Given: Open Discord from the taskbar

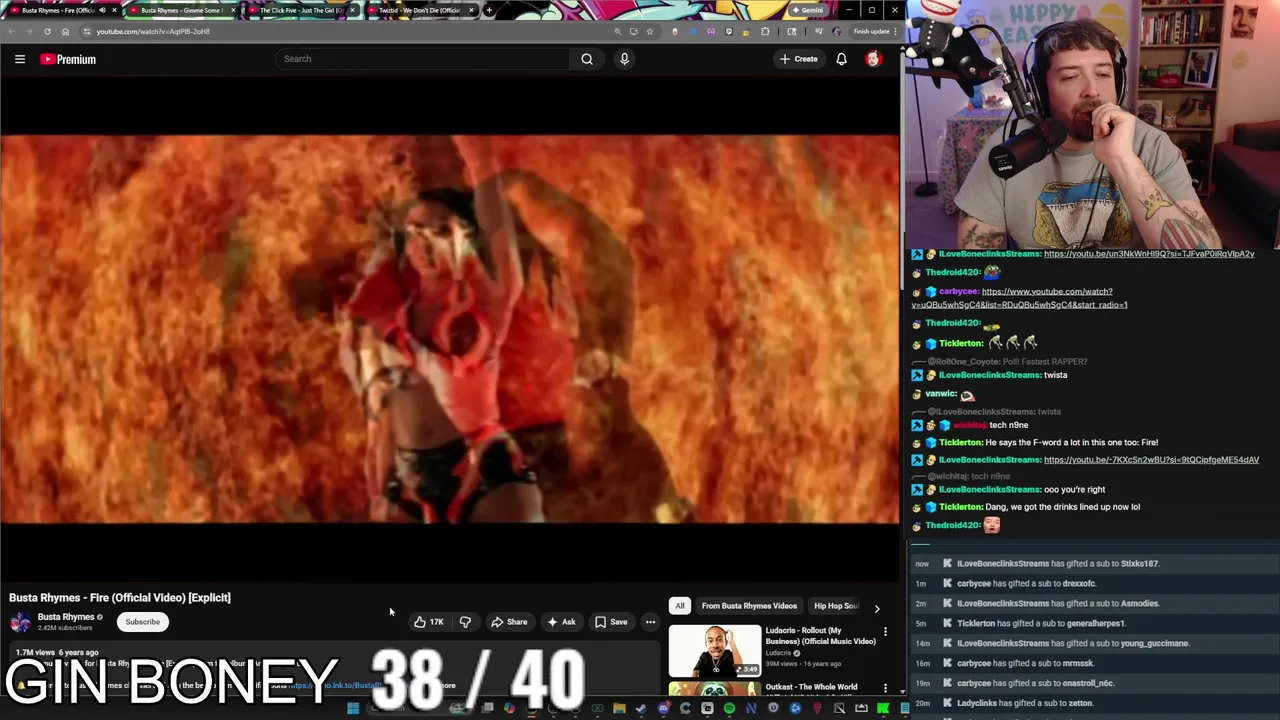Looking at the screenshot, I should pos(663,709).
